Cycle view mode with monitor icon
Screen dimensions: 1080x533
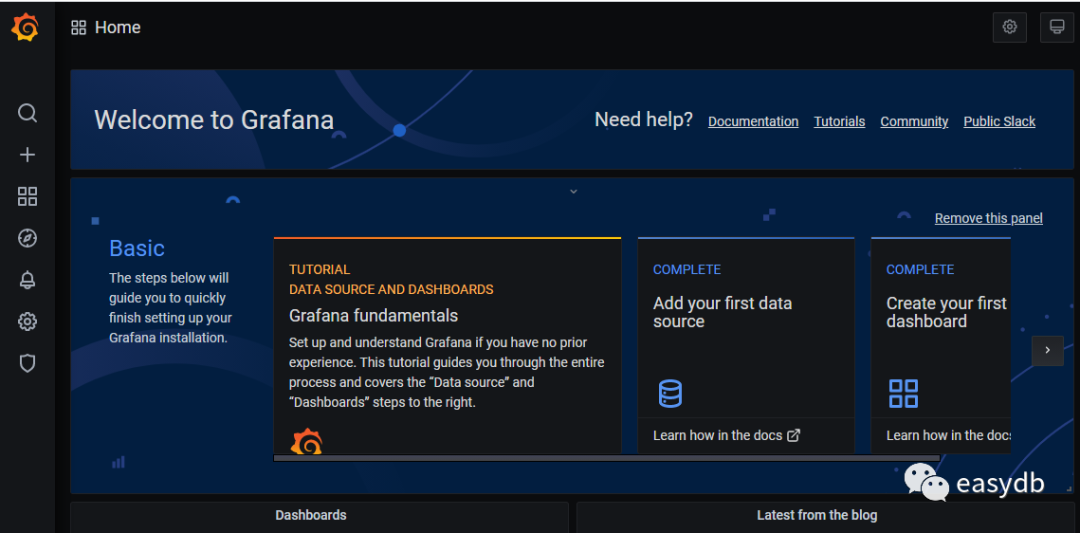(1056, 27)
